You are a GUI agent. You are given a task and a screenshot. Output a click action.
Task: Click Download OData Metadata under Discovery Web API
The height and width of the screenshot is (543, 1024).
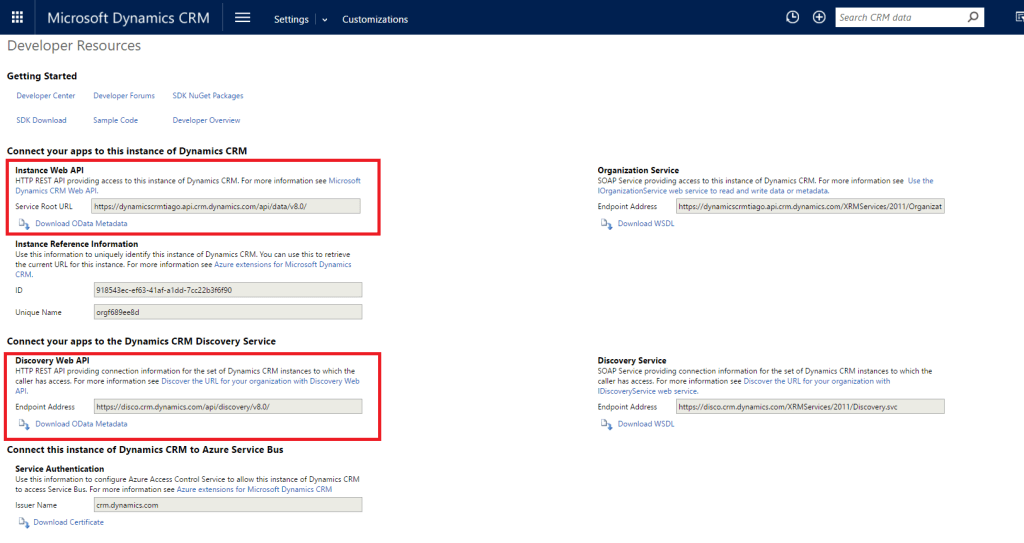click(81, 424)
